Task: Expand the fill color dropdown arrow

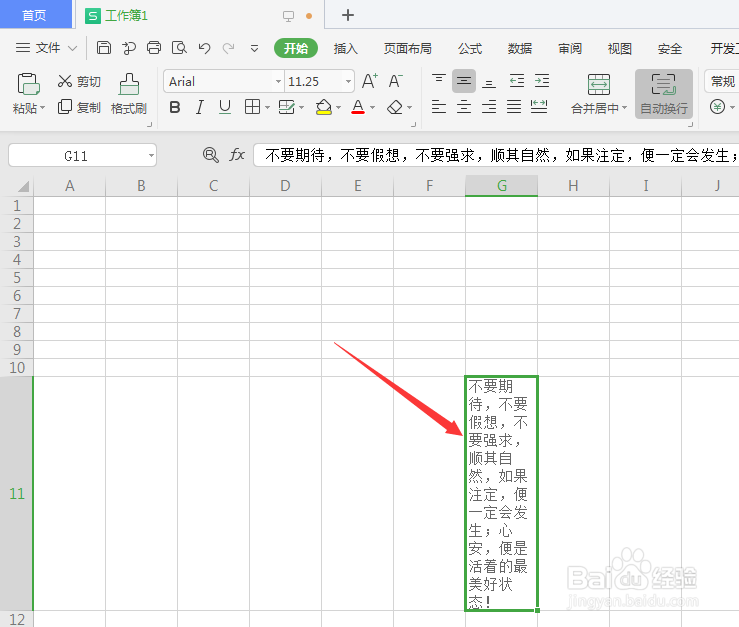Action: (338, 107)
